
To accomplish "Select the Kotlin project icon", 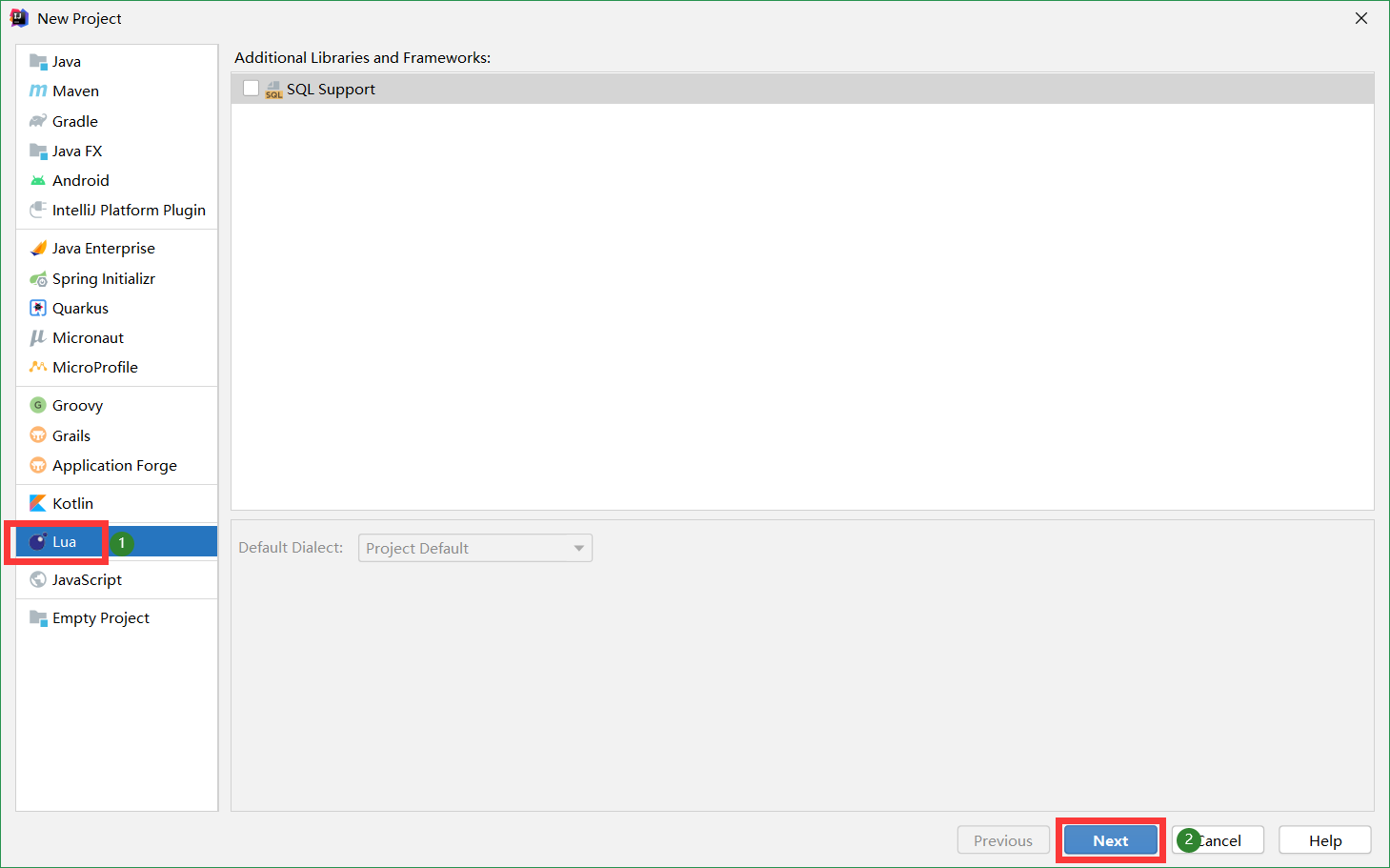I will (39, 503).
